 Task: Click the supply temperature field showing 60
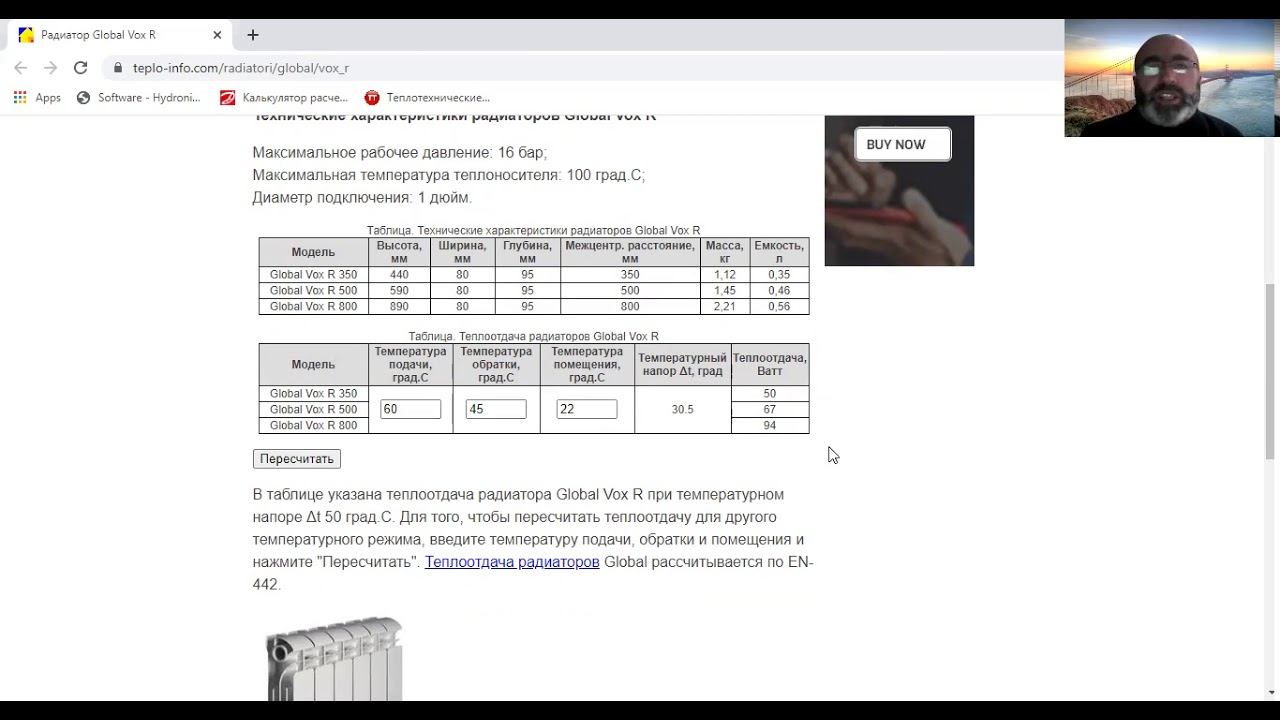click(411, 409)
